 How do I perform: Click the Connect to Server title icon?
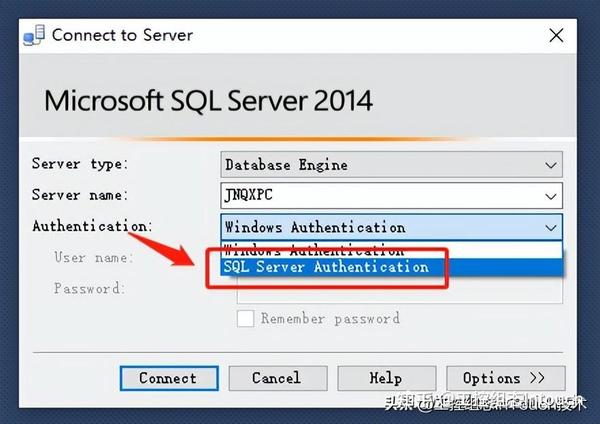click(x=33, y=35)
